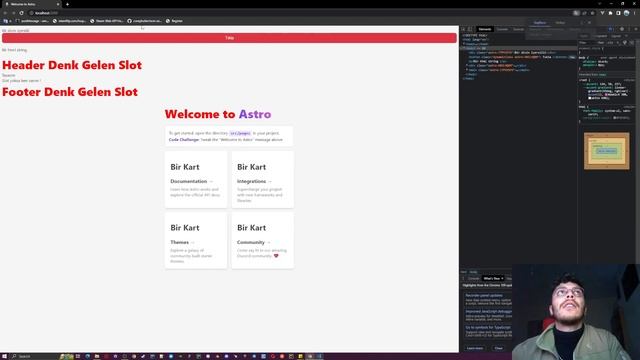Open the GitHub bookmark in bookmarks bar
The width and height of the screenshot is (640, 360).
(144, 21)
